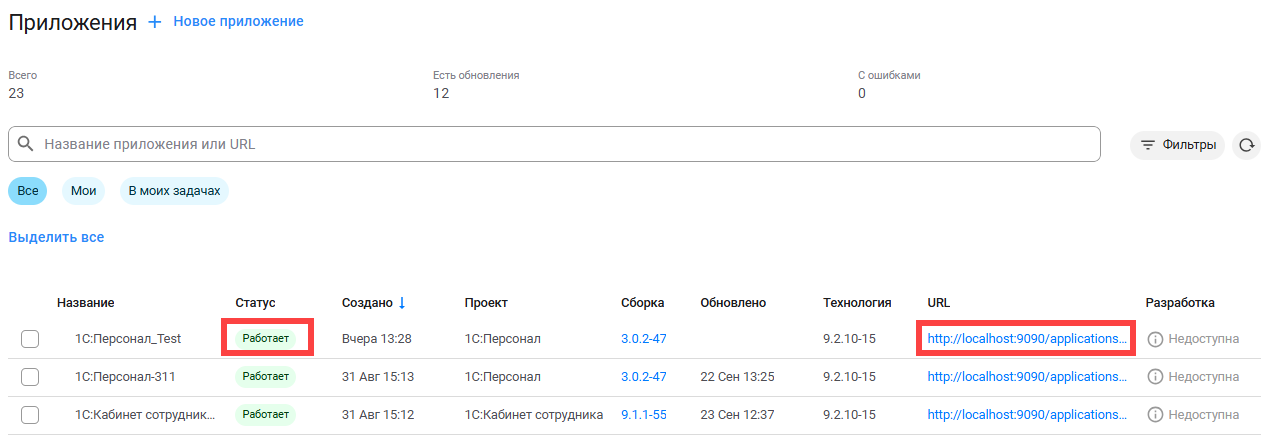Click the 23 Сен 12:37 updated date
Screen dimensions: 1280x435
[x=736, y=415]
